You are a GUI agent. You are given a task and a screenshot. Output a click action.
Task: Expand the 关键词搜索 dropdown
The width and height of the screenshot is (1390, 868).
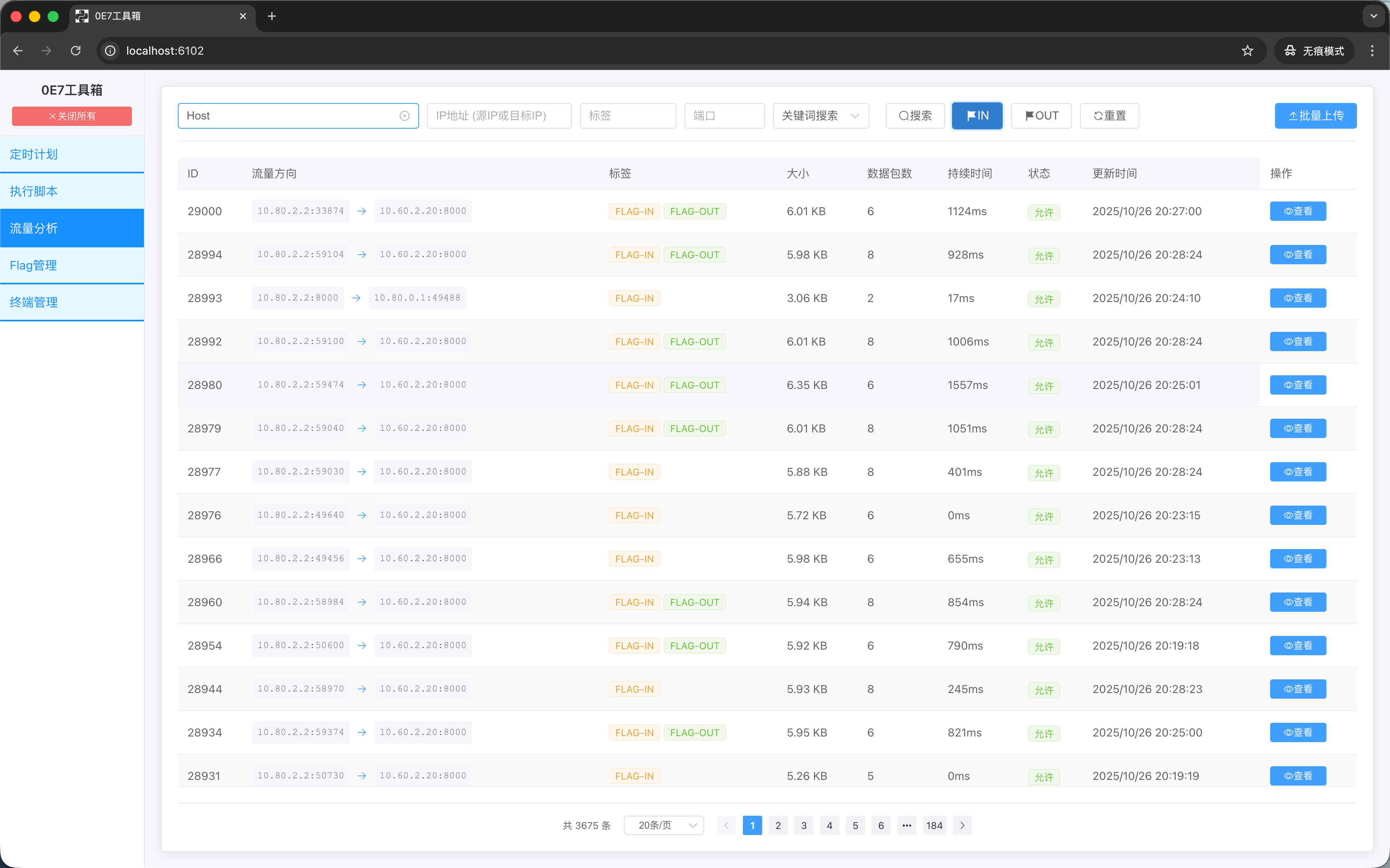pyautogui.click(x=820, y=116)
